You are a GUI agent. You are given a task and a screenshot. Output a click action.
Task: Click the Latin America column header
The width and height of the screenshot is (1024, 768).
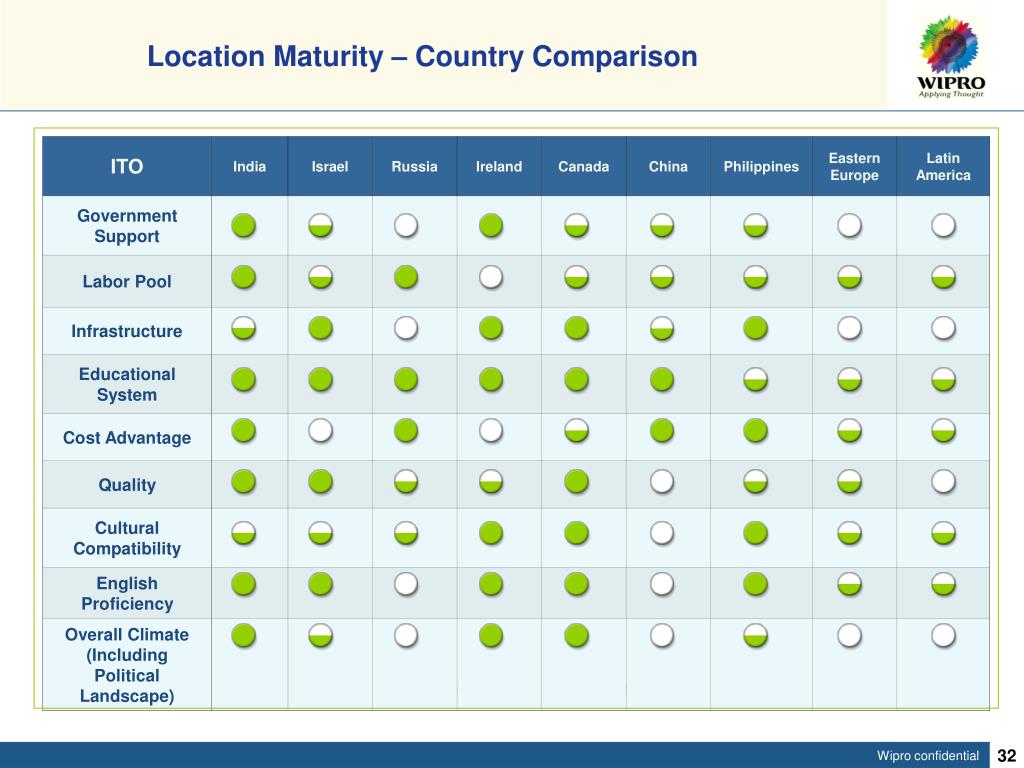point(943,167)
